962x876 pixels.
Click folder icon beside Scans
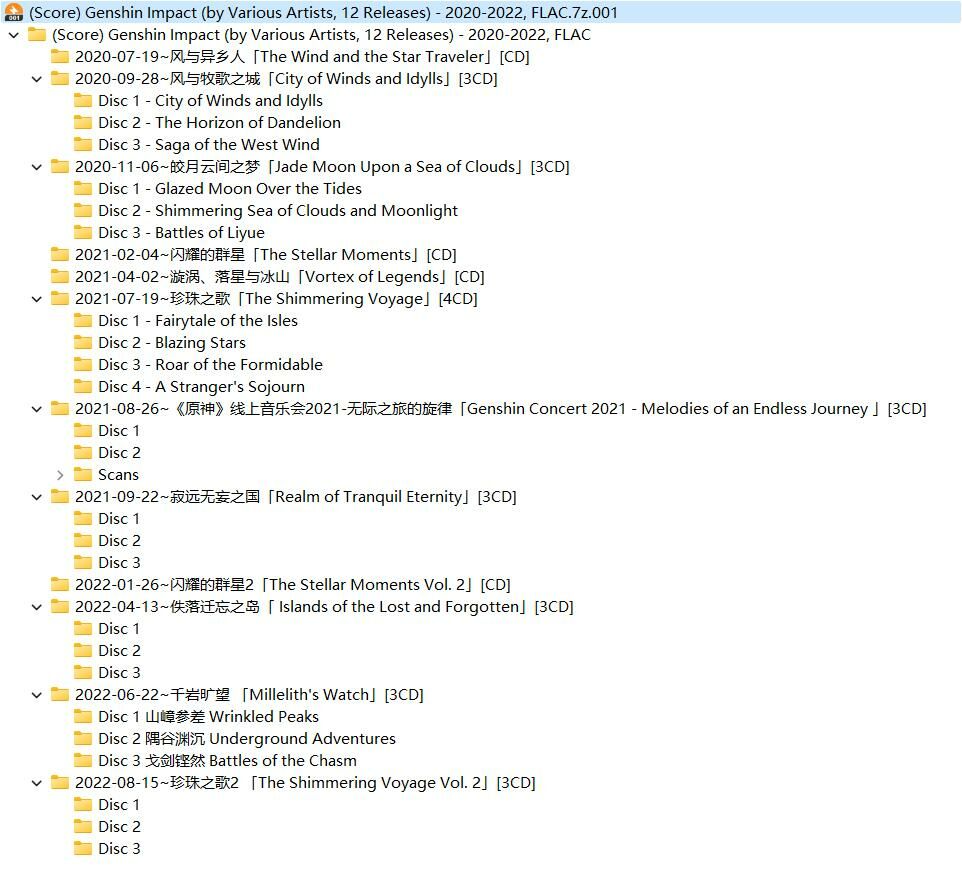[x=83, y=475]
